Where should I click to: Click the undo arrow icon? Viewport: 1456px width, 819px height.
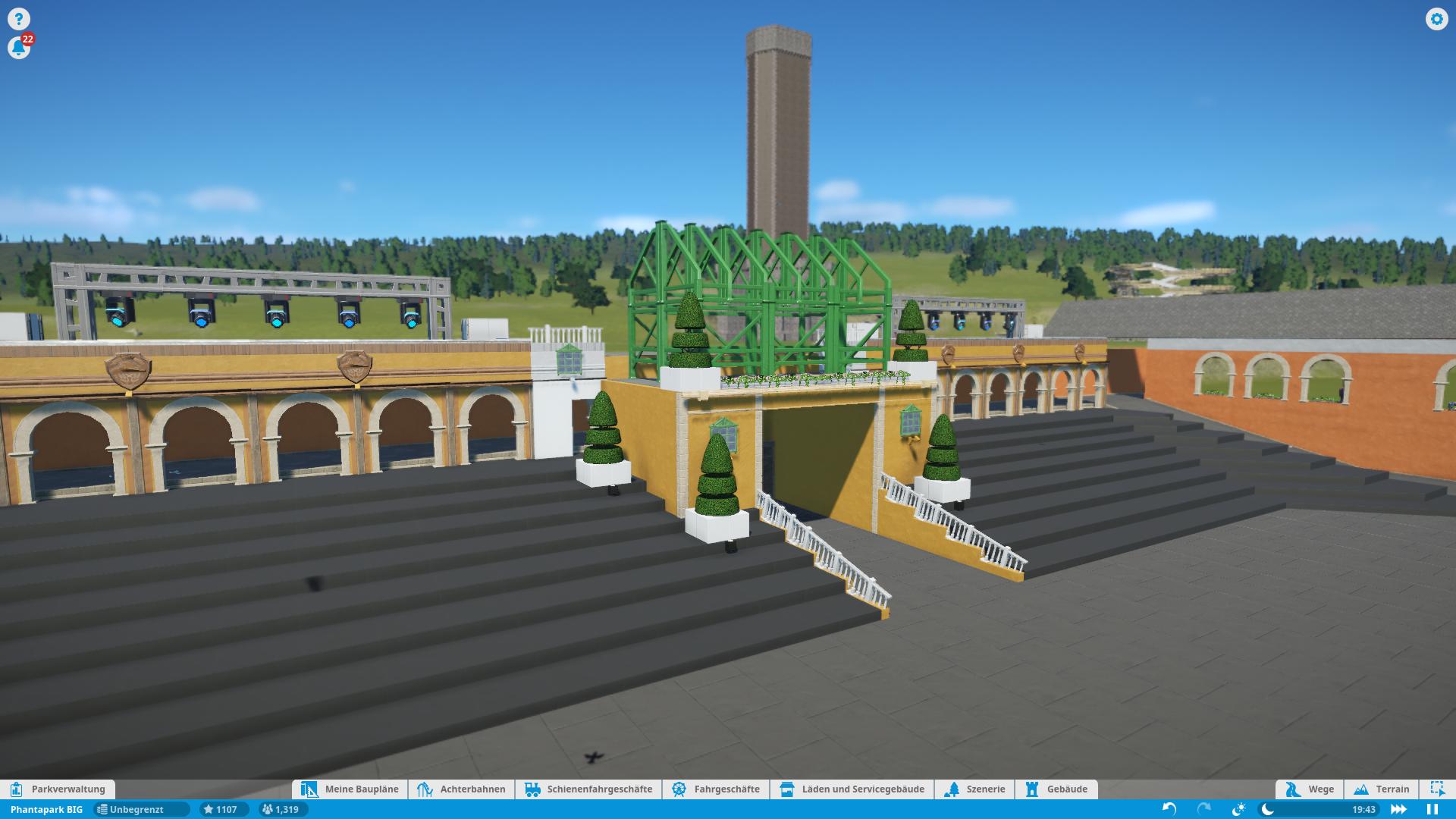pyautogui.click(x=1169, y=809)
